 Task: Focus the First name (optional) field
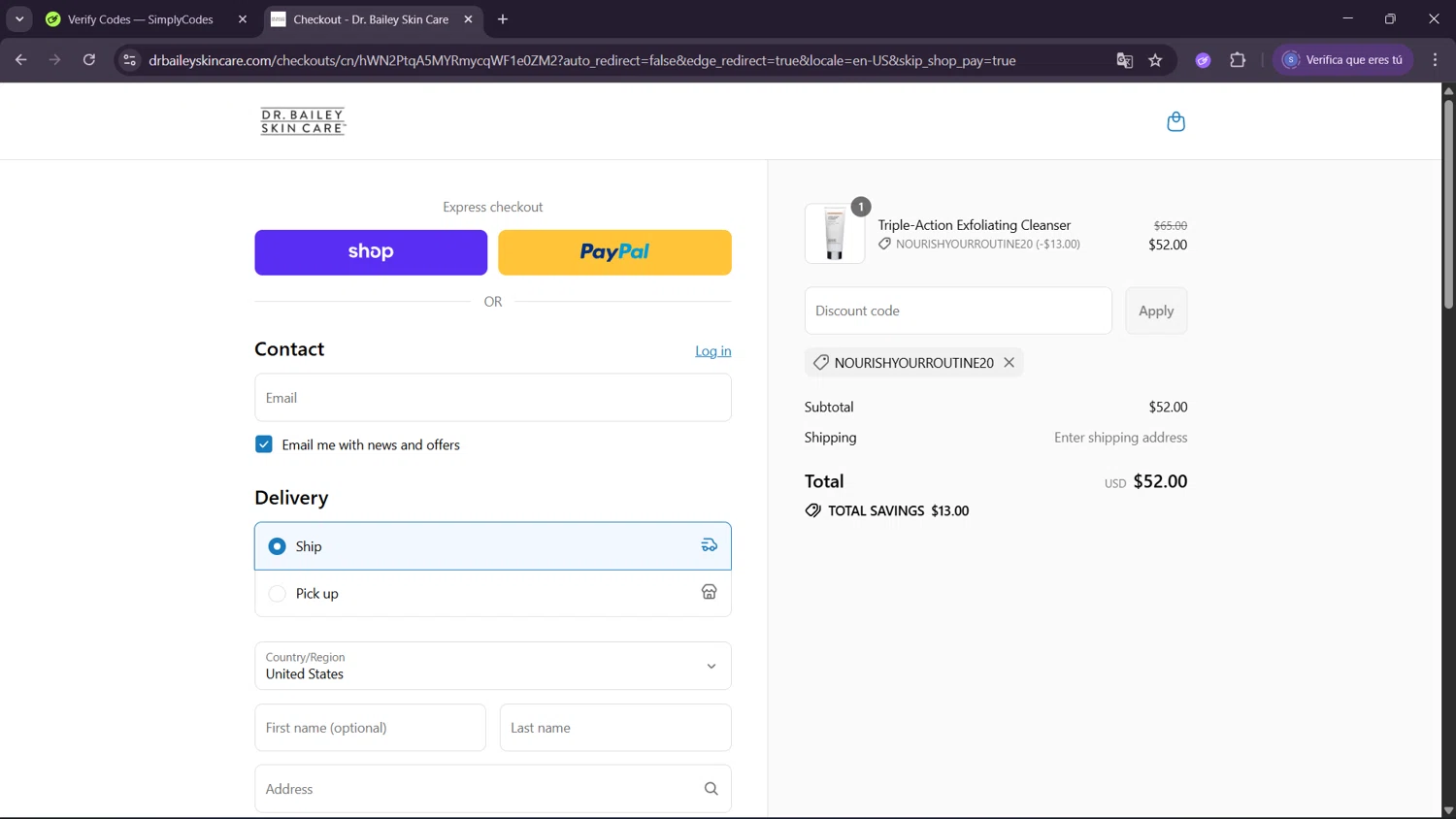click(x=370, y=728)
